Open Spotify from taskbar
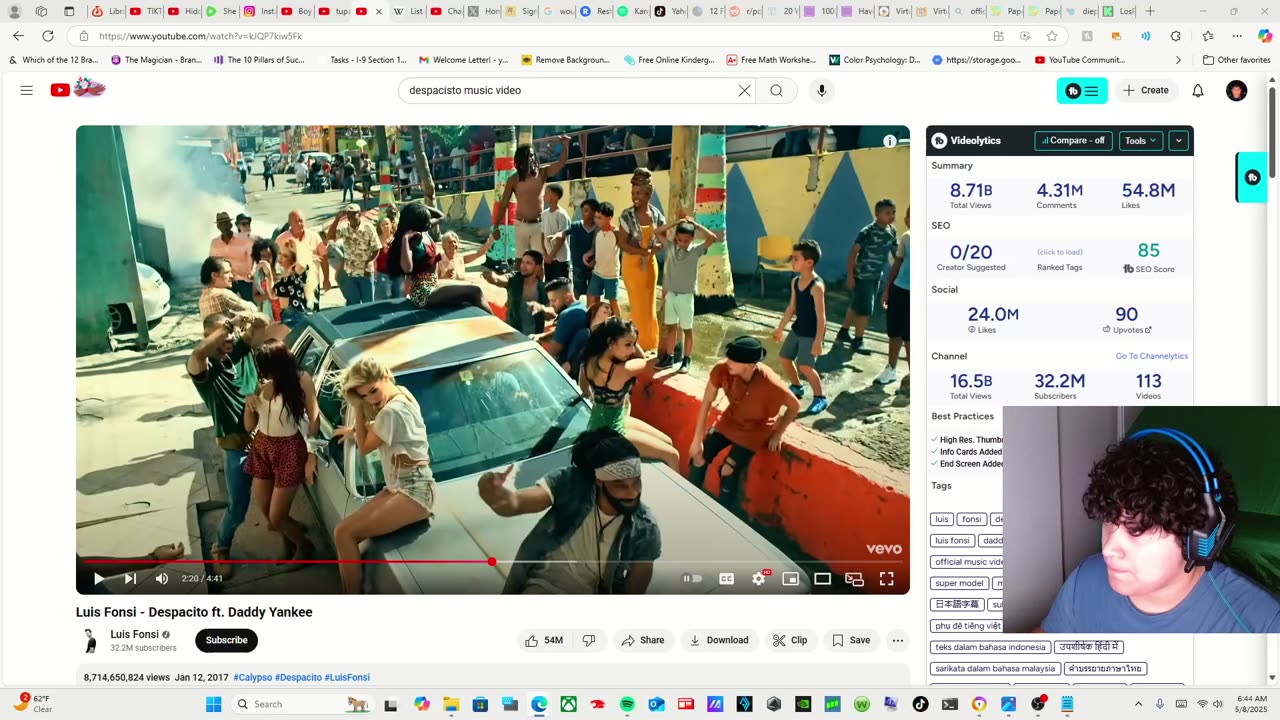Screen dimensions: 1280x720 [627, 704]
